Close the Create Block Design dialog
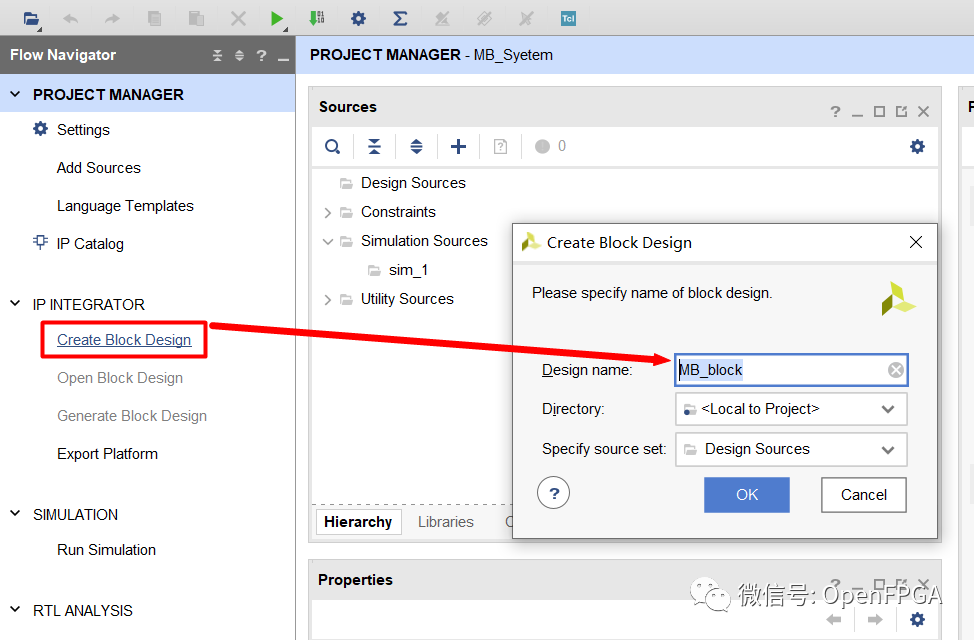This screenshot has height=640, width=974. click(x=916, y=242)
